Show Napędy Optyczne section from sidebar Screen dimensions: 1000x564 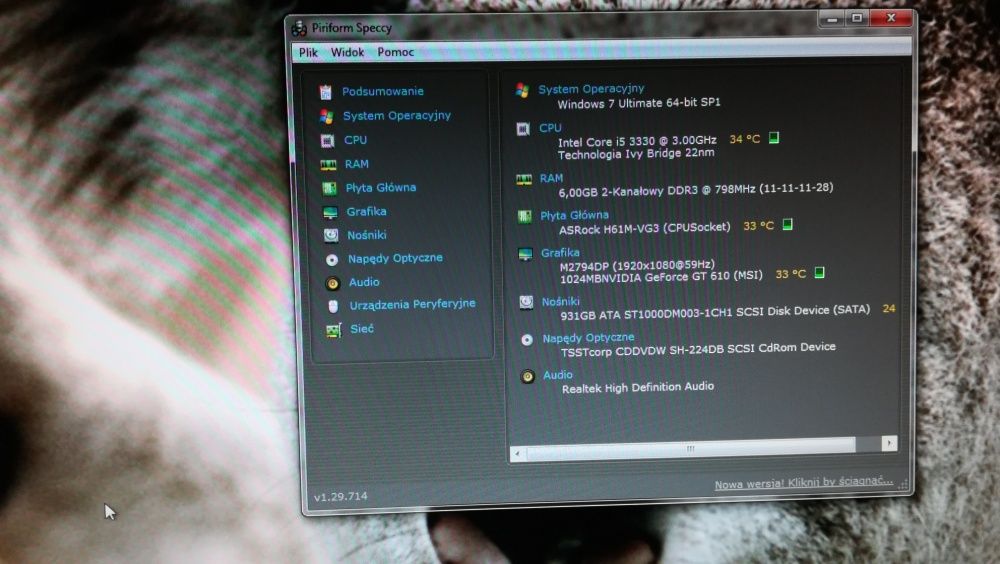[395, 258]
